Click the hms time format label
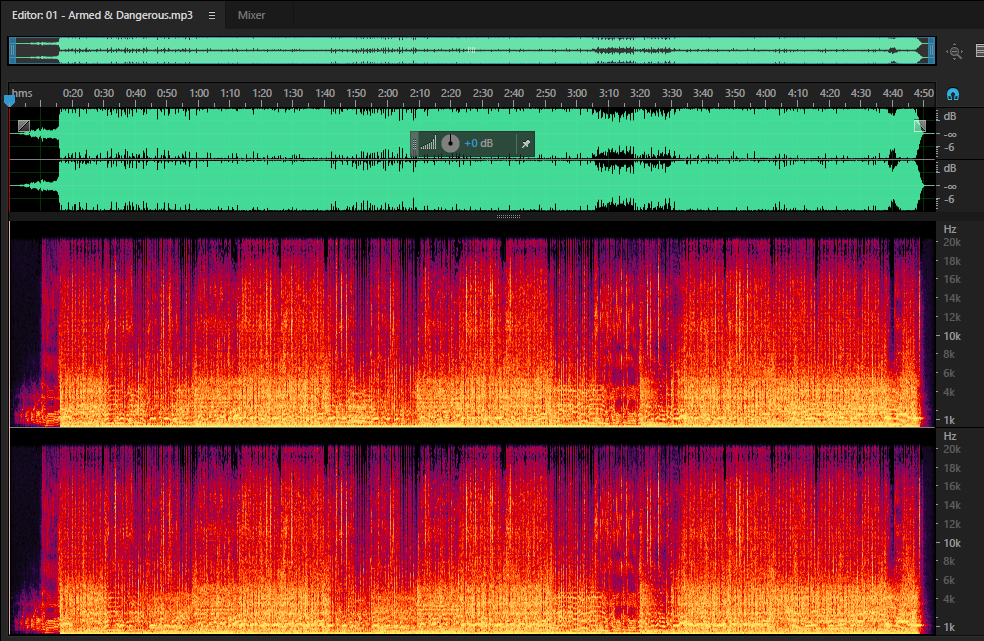This screenshot has width=984, height=641. [22, 94]
